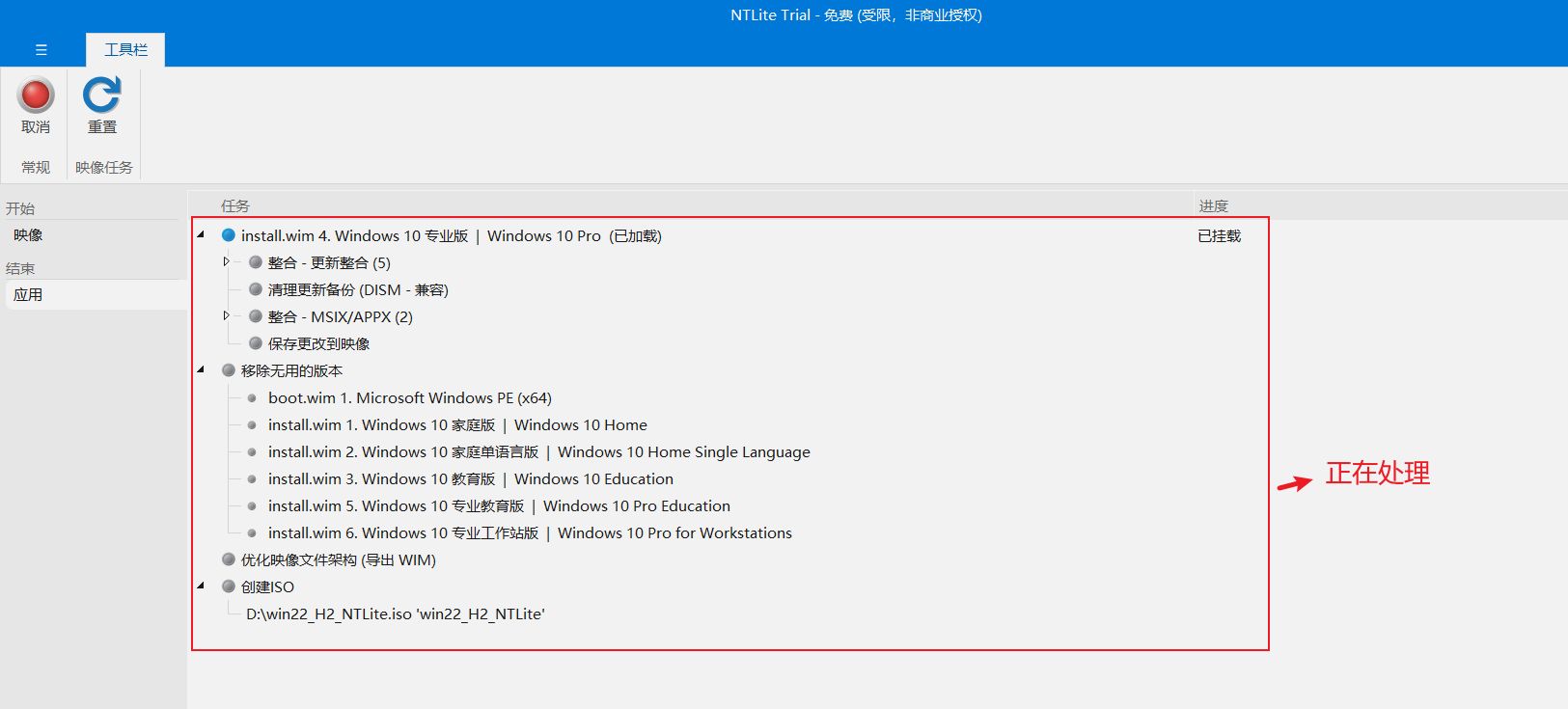
Task: Select boot.wim Microsoft Windows PE (x64) entry
Action: tap(409, 397)
